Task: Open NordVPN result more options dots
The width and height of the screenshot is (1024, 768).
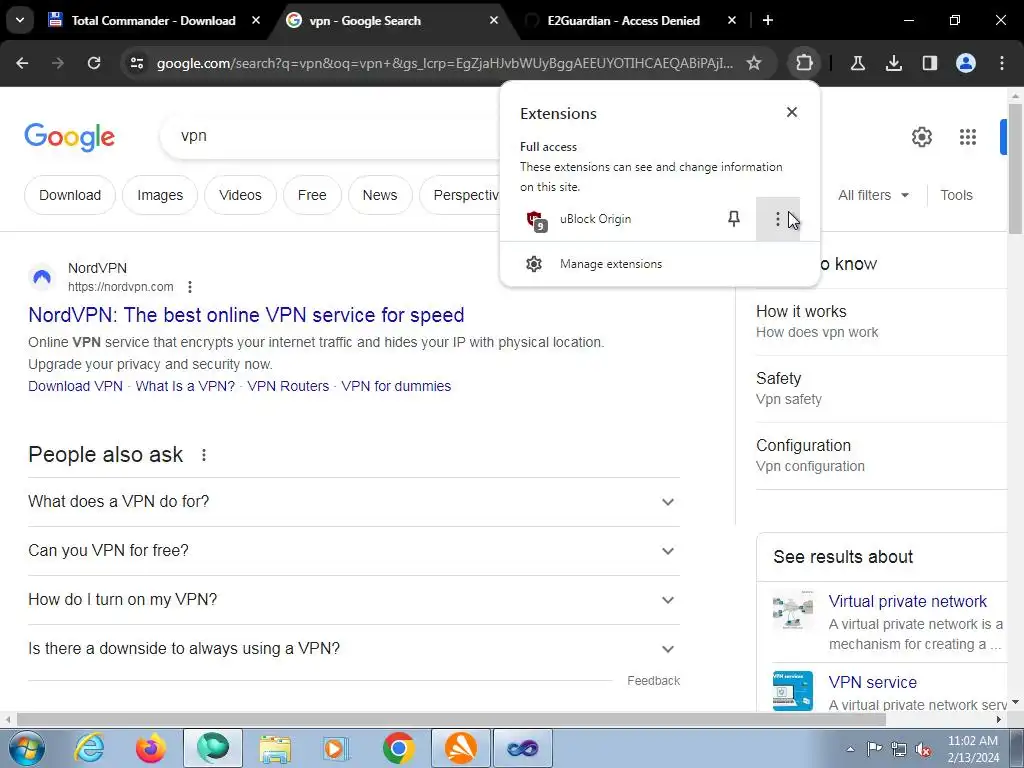Action: pyautogui.click(x=189, y=287)
